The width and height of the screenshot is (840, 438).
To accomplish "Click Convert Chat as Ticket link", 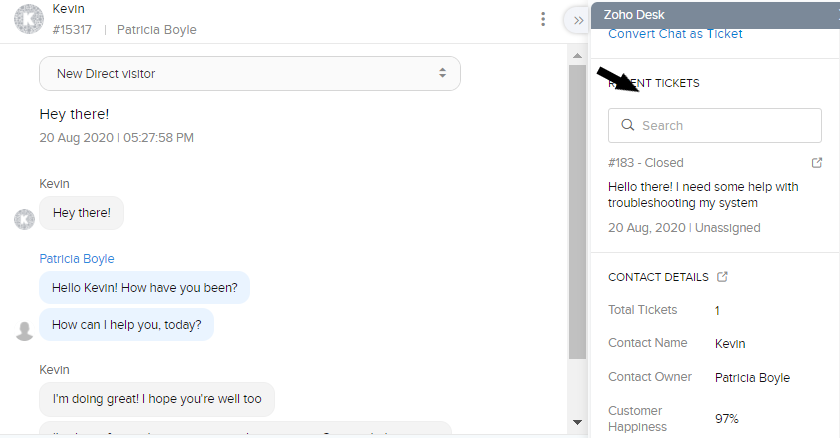I will click(675, 34).
